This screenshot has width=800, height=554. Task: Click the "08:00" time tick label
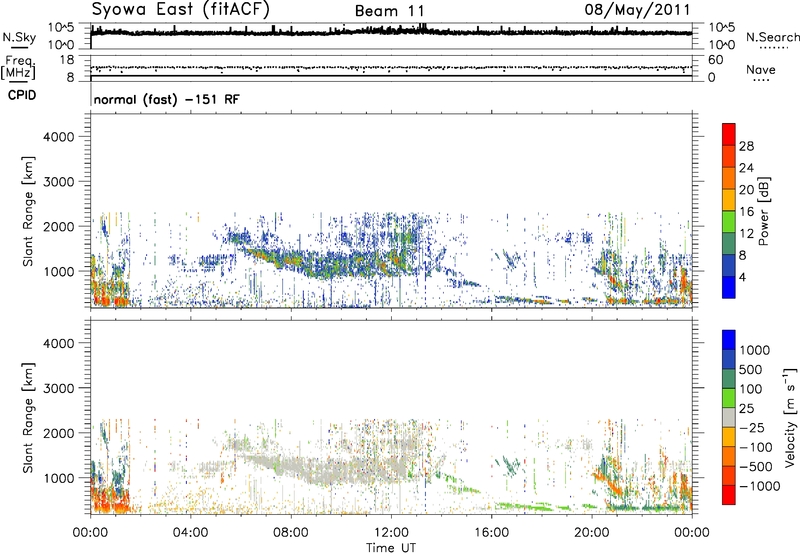coord(291,533)
